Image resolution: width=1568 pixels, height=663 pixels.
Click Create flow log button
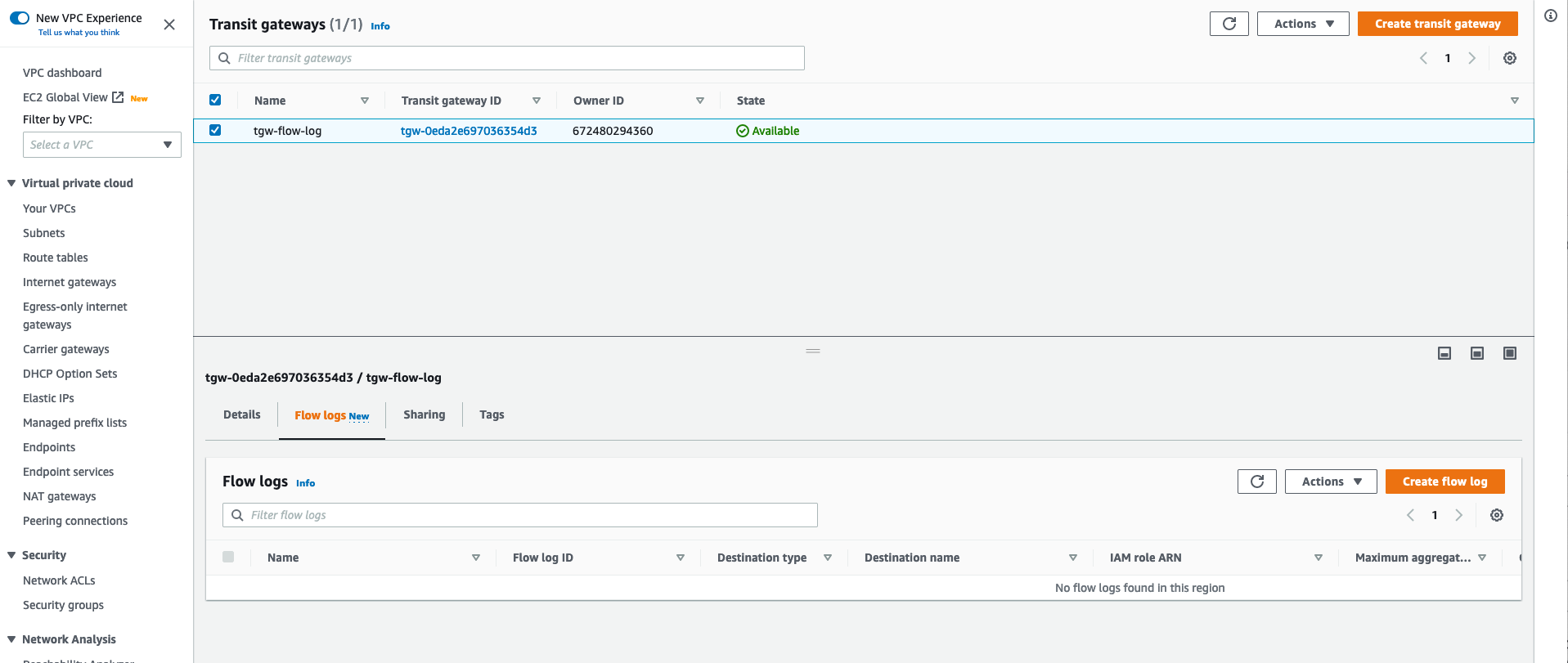coord(1445,482)
